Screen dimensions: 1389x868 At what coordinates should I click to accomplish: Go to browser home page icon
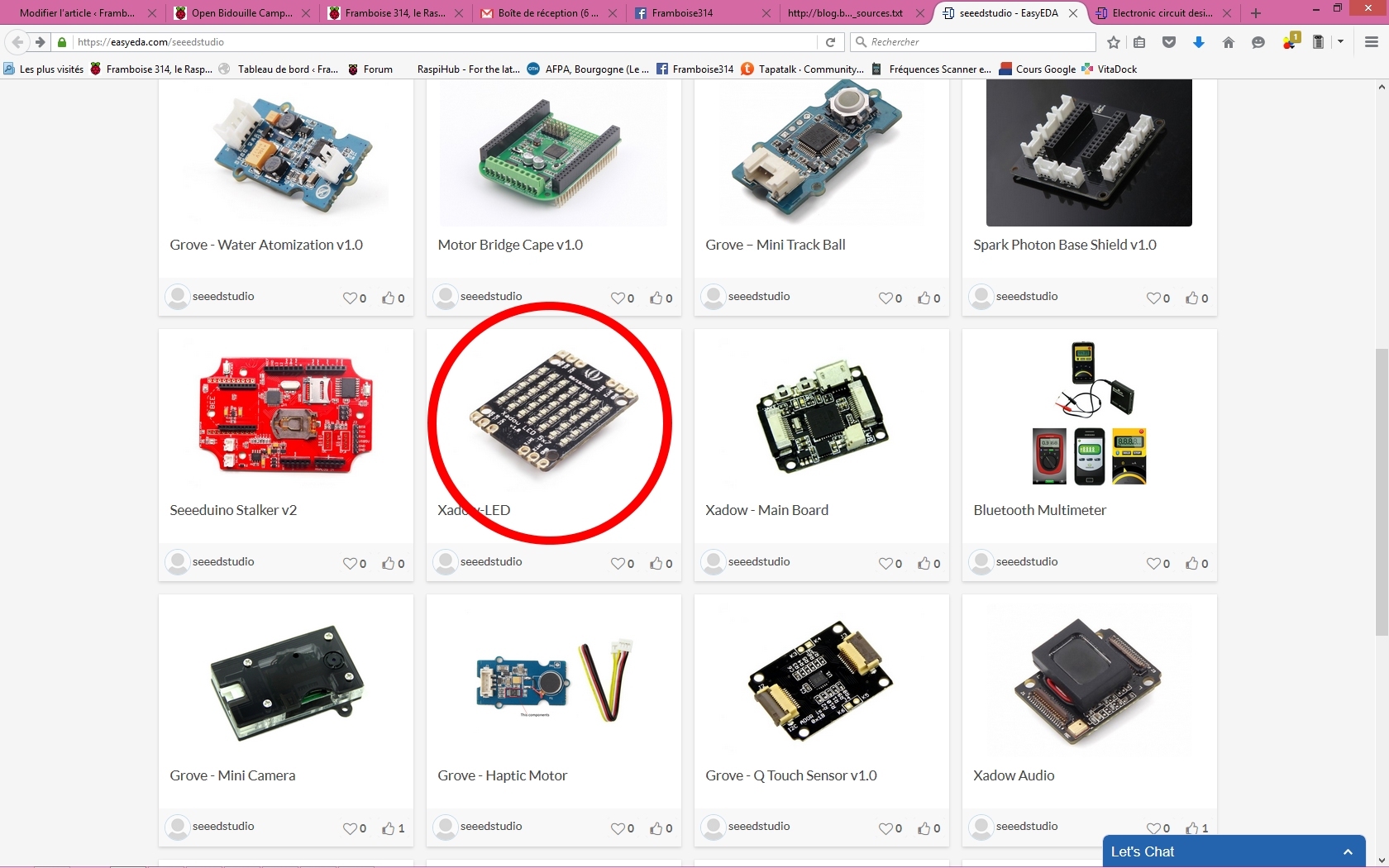pyautogui.click(x=1229, y=42)
